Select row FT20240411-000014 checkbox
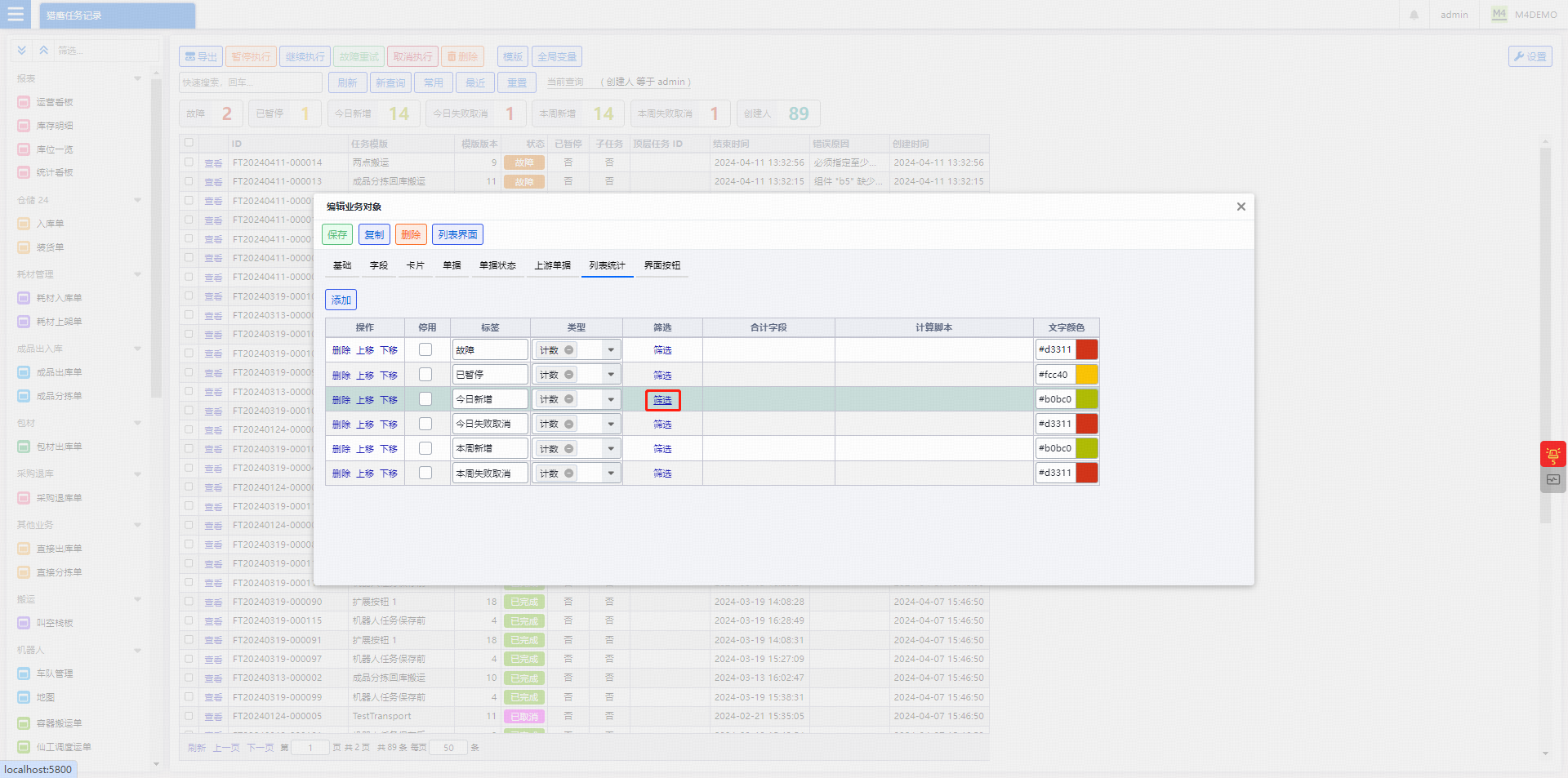Image resolution: width=1568 pixels, height=778 pixels. 189,162
